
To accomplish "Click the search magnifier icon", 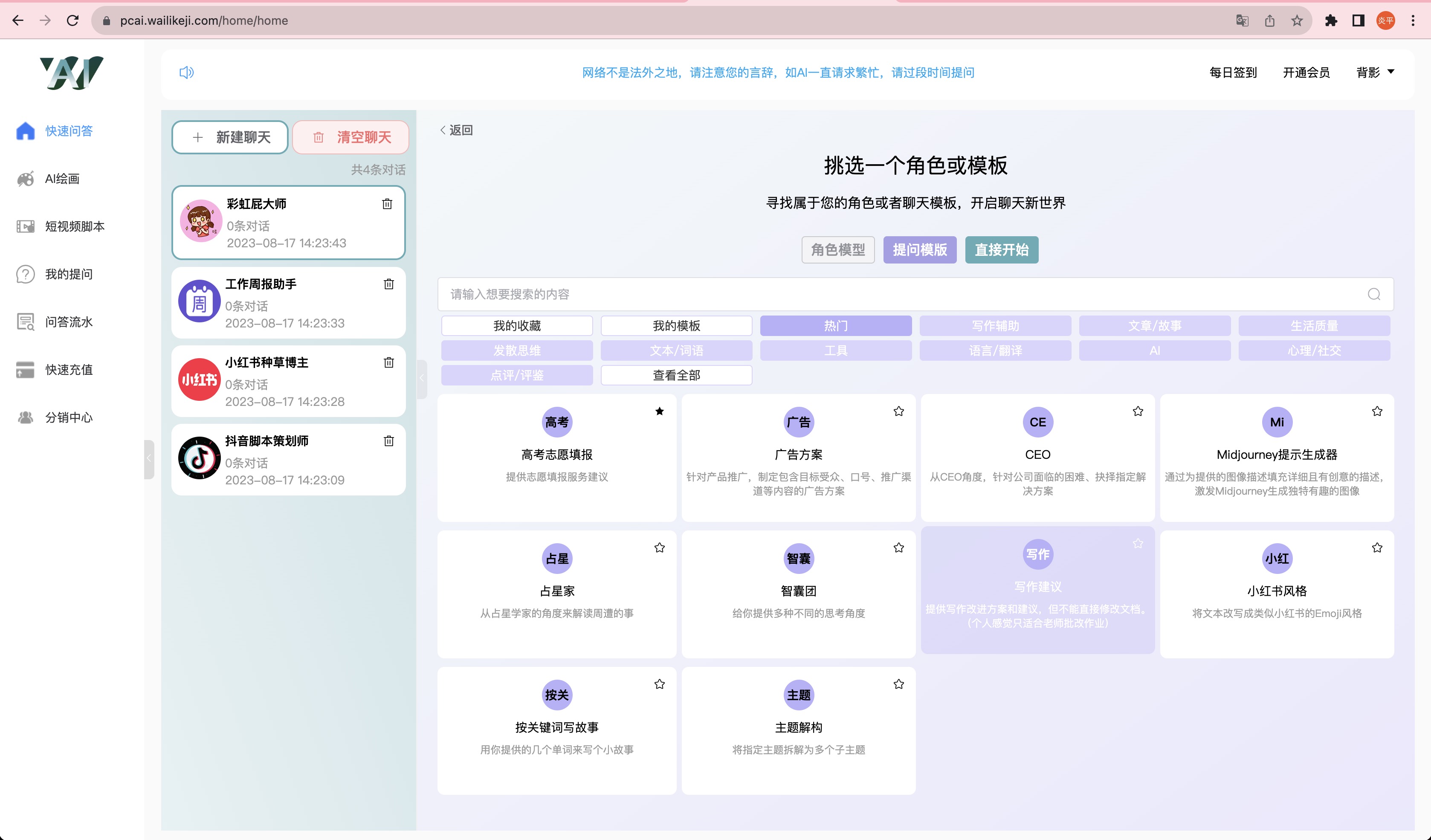I will 1374,294.
